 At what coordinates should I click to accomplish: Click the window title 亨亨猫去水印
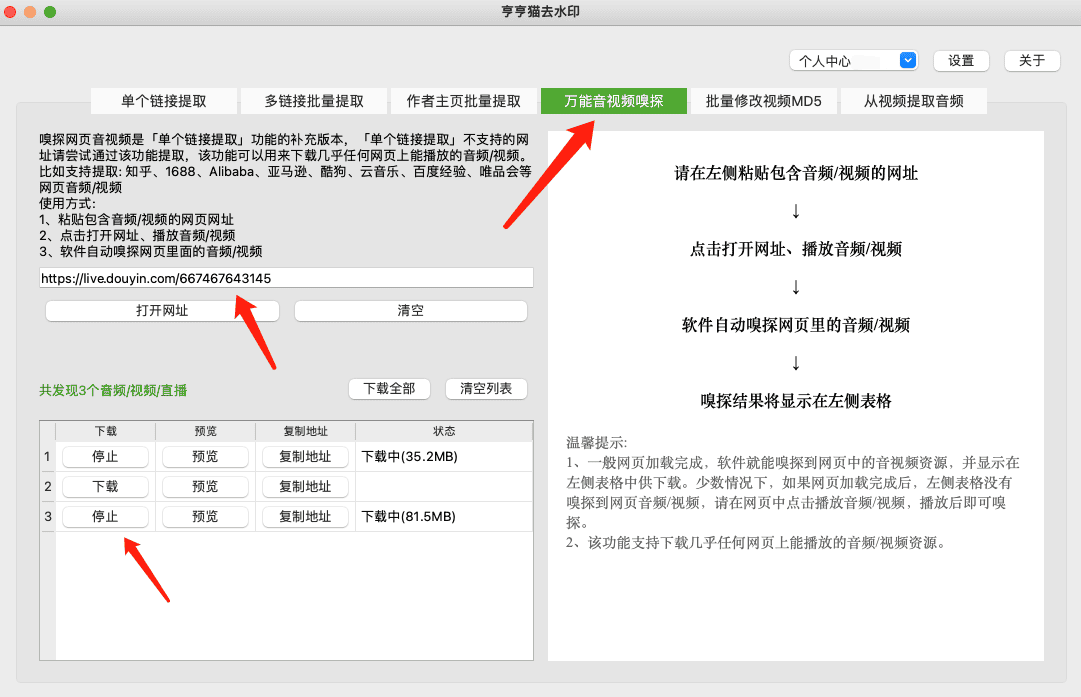(x=540, y=12)
